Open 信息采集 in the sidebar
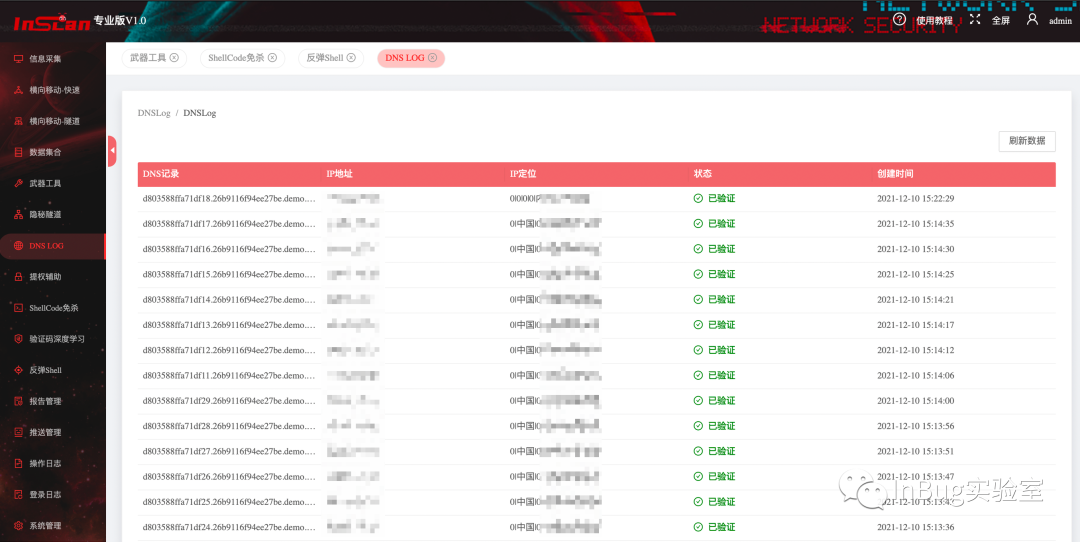Screen dimensions: 1080x542 point(45,59)
